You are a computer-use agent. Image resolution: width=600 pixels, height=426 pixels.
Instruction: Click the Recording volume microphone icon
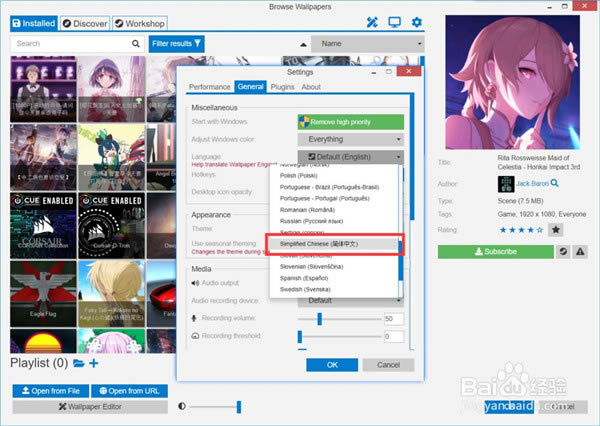194,318
